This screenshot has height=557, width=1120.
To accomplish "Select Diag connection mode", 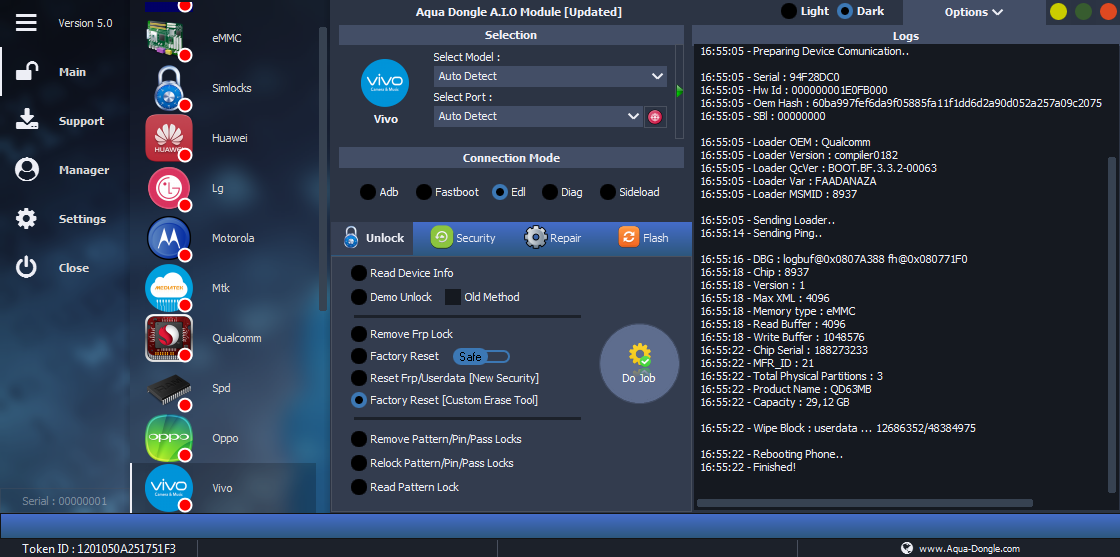I will pyautogui.click(x=562, y=192).
